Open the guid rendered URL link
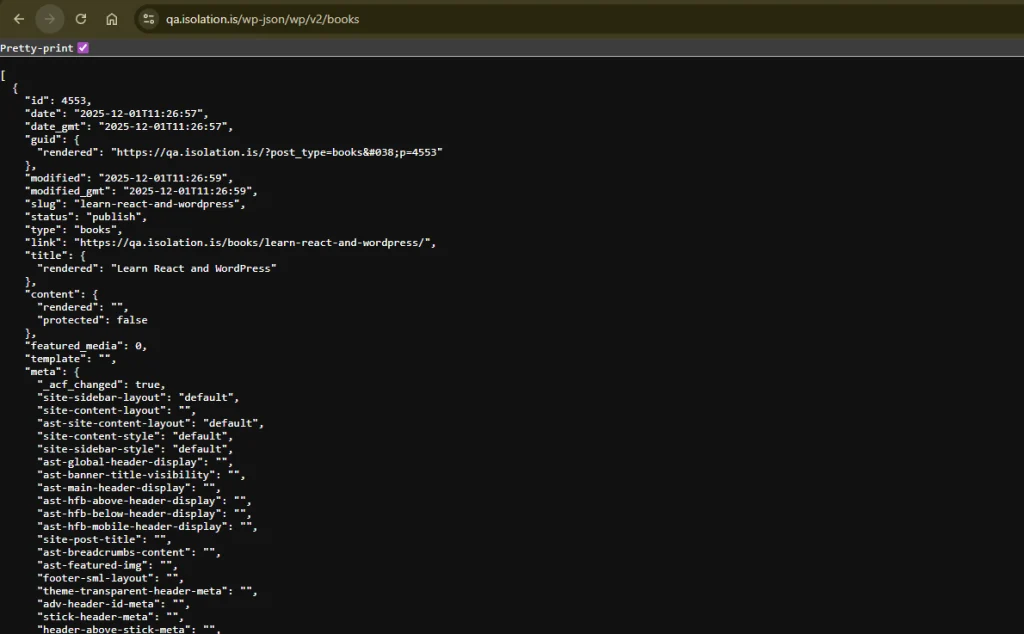 (x=280, y=152)
